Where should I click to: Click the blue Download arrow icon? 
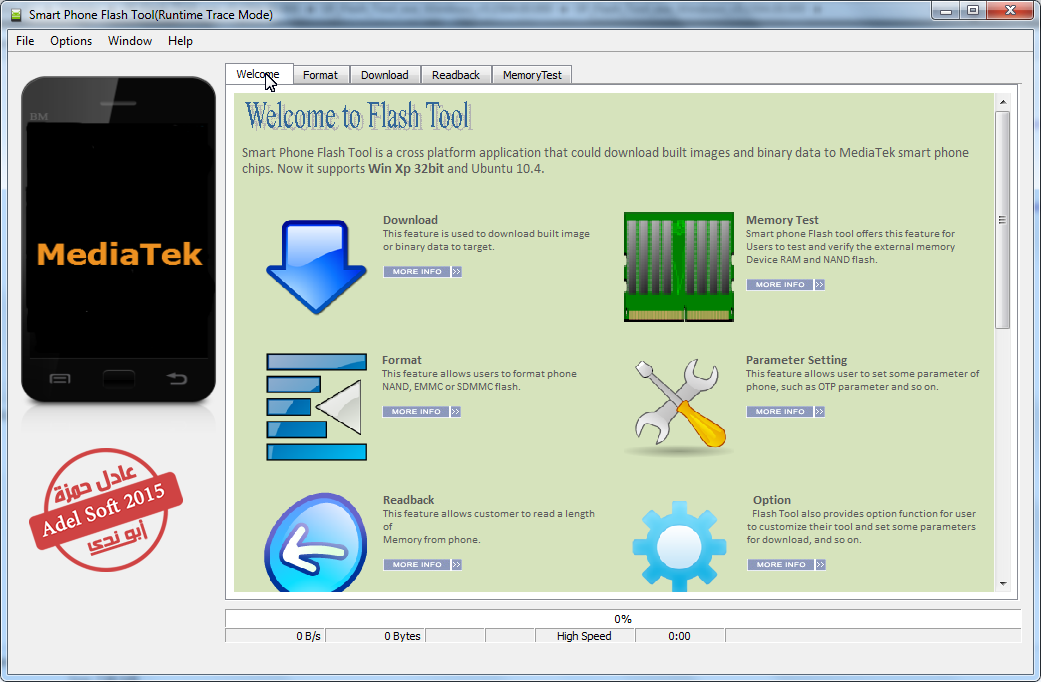point(316,267)
